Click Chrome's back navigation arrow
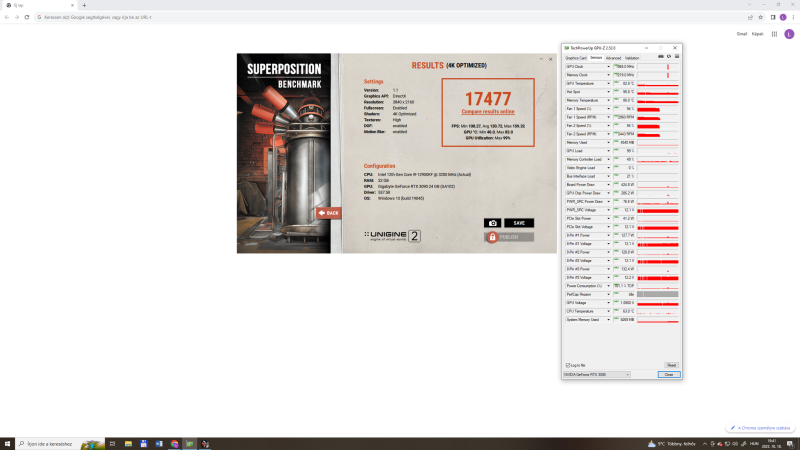Viewport: 800px width, 450px height. 7,17
